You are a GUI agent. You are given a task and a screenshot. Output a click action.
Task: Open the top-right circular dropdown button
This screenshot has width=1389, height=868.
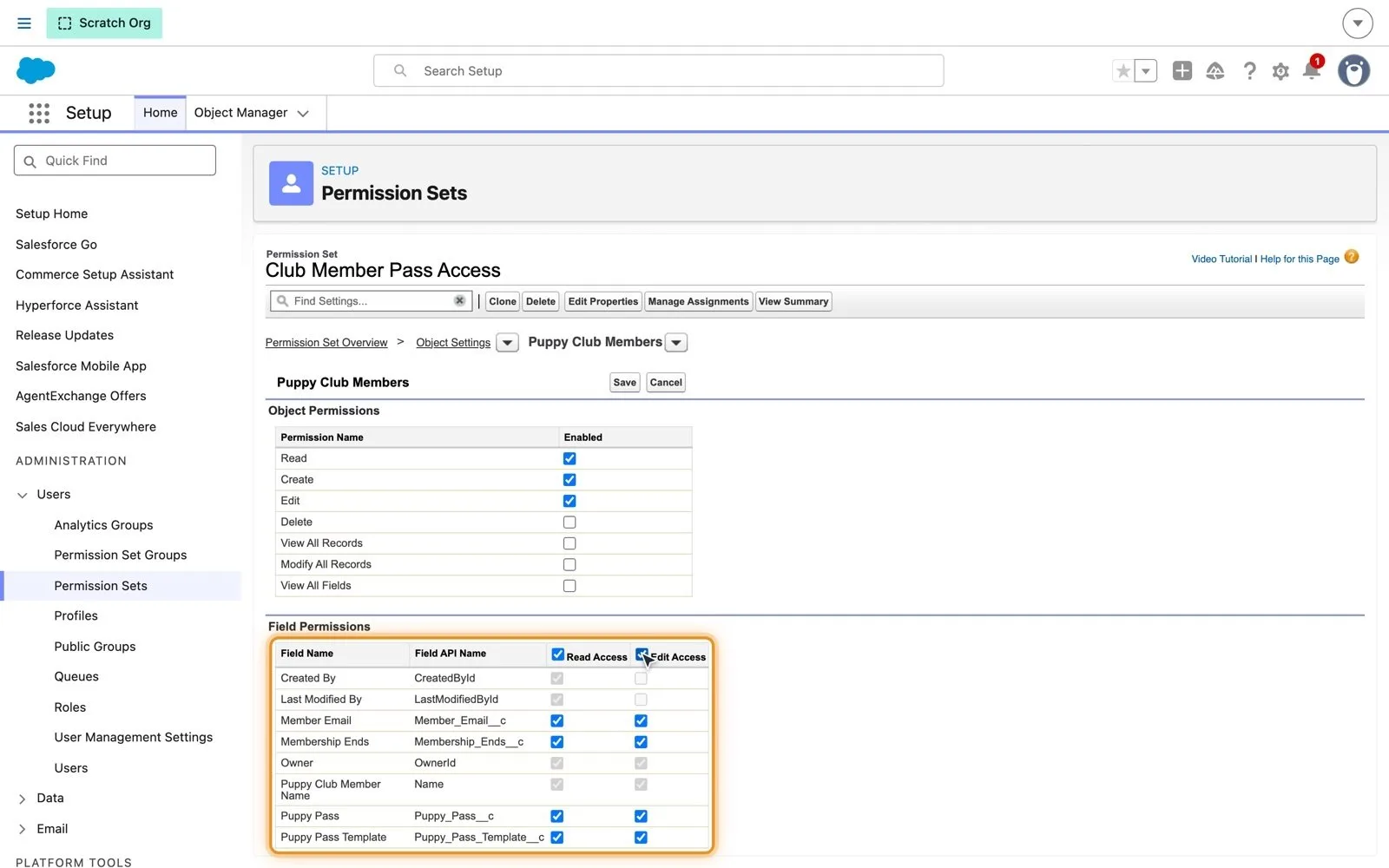tap(1357, 23)
